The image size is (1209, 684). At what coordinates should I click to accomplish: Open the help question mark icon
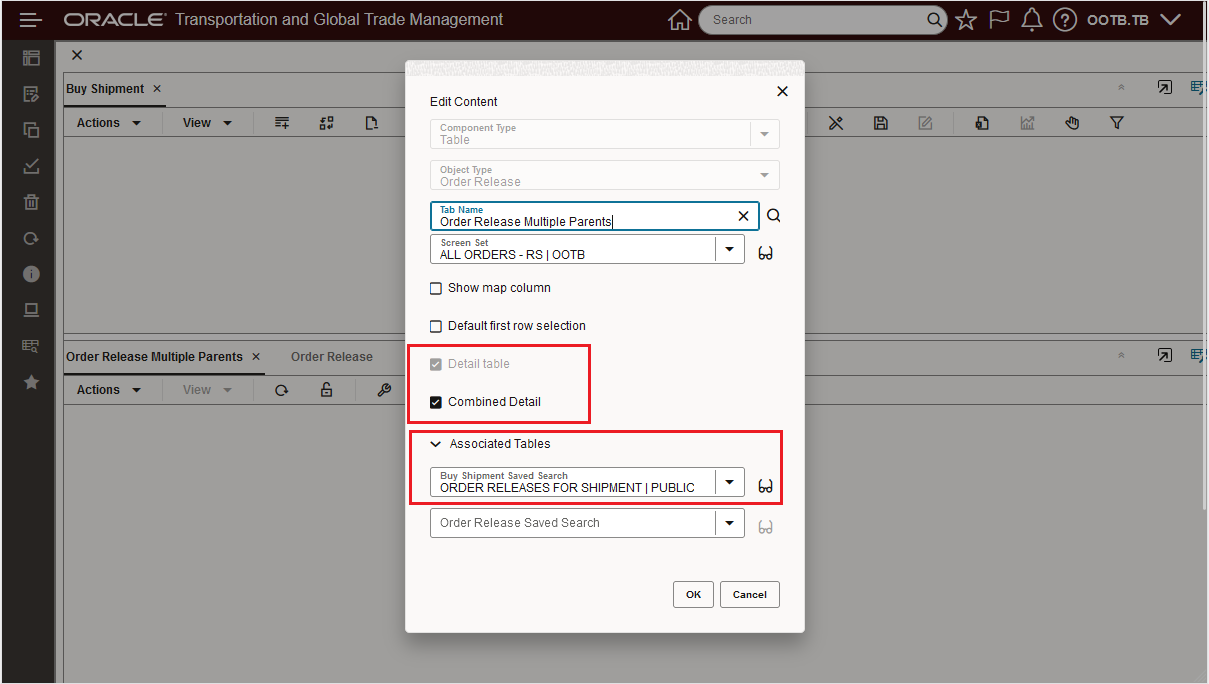(1064, 20)
